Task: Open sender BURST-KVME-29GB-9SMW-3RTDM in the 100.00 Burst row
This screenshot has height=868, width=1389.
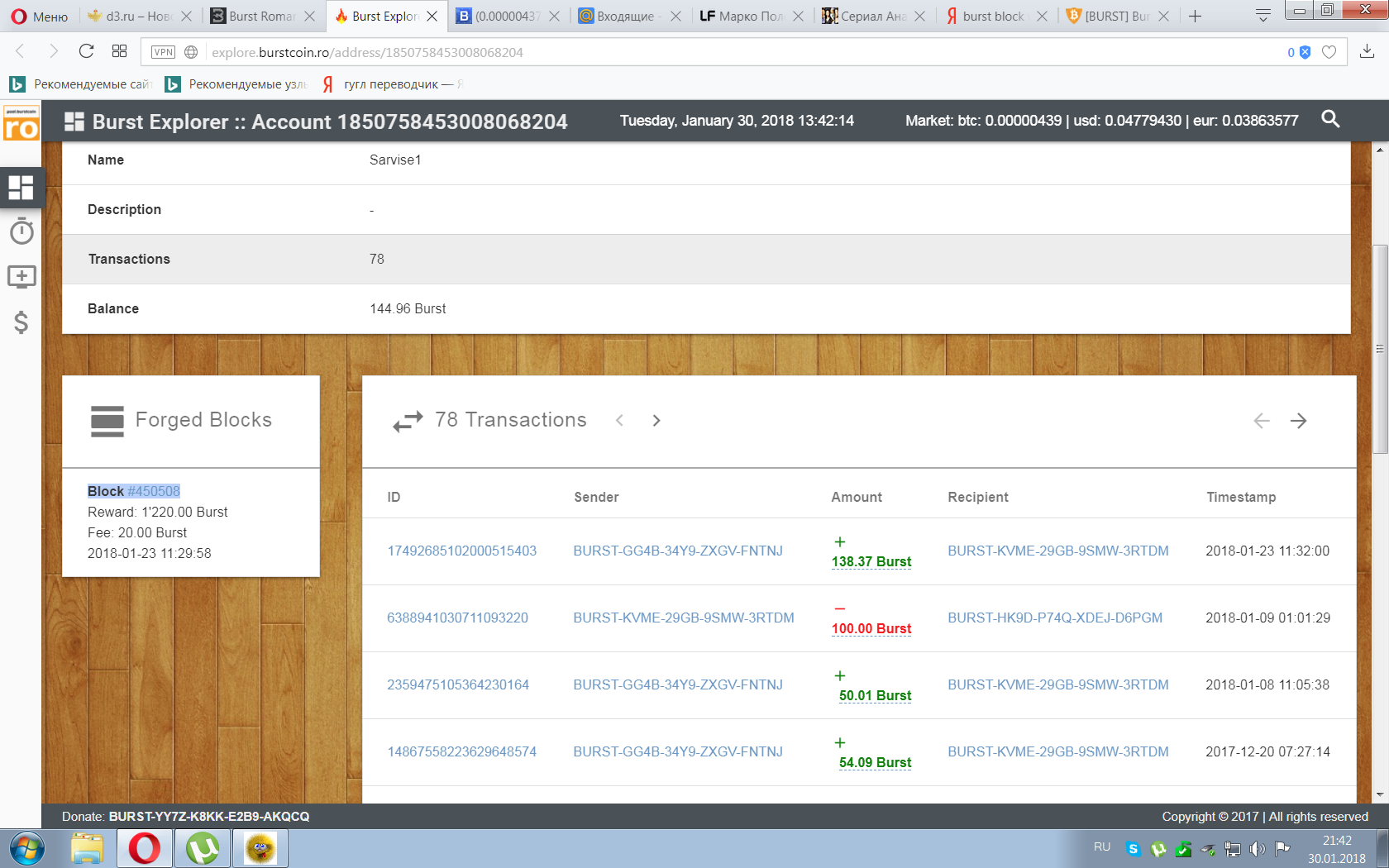Action: coord(684,618)
